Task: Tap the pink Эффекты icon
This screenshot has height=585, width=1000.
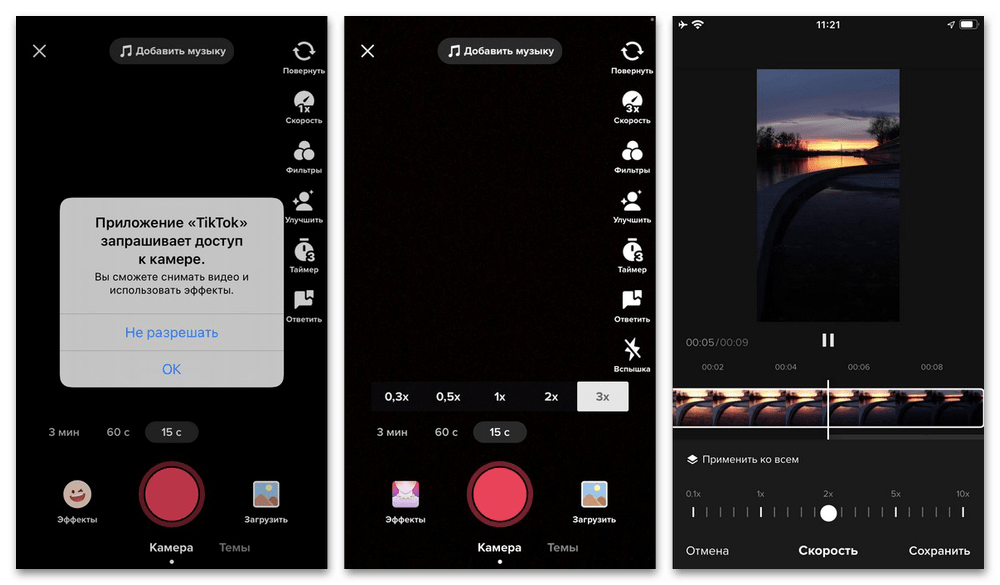Action: tap(405, 494)
